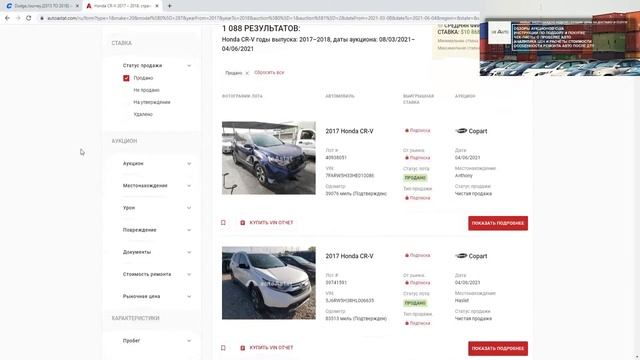Screen dimensions: 640x360
Task: Click the Copart logo on white CR-V listing
Action: click(471, 256)
